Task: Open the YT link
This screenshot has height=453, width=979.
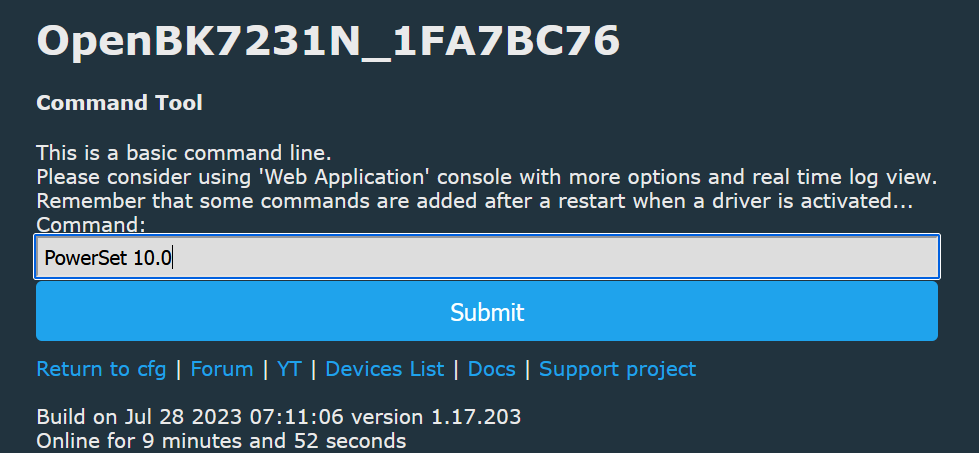Action: (x=289, y=369)
